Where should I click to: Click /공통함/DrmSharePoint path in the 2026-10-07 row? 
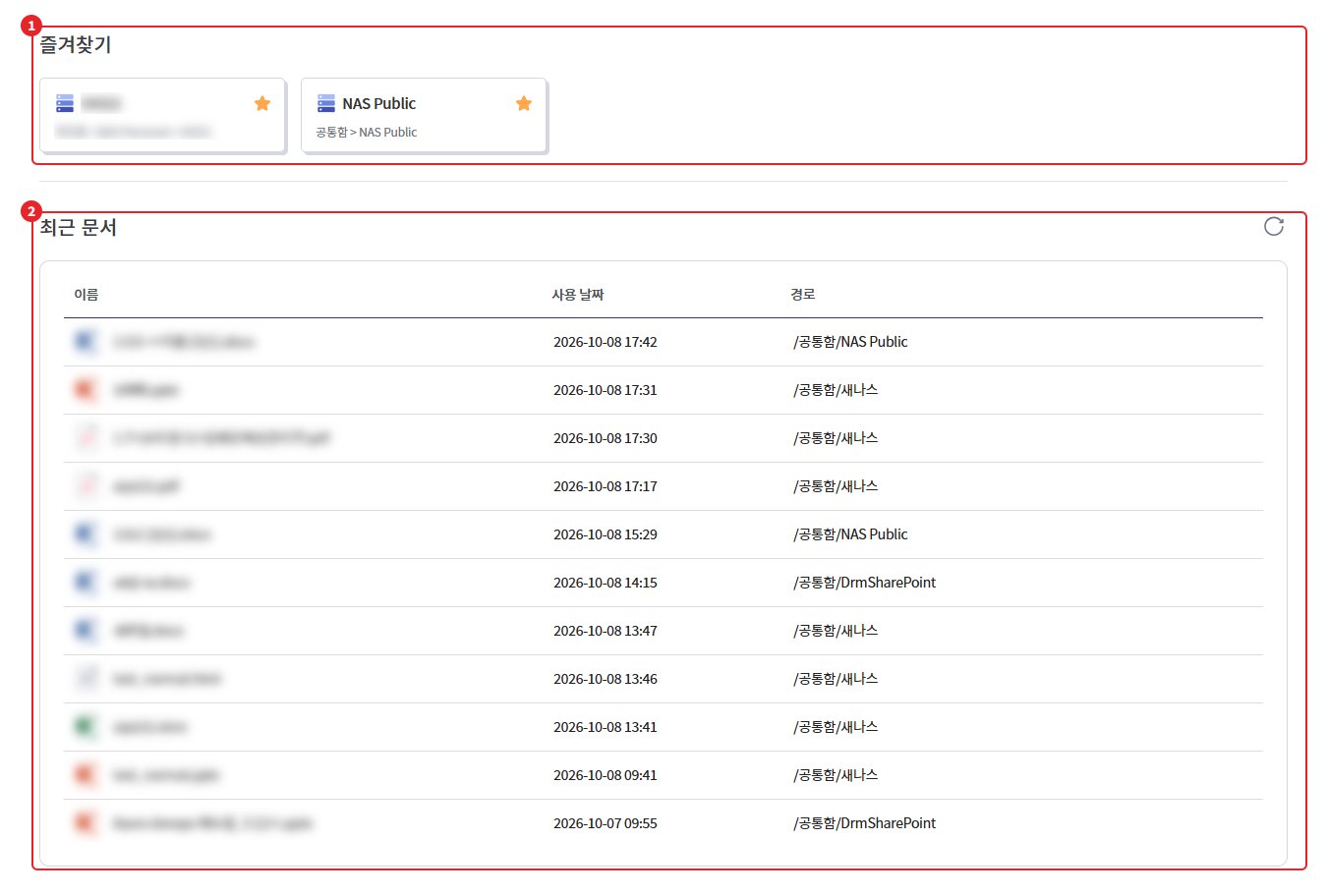coord(865,823)
